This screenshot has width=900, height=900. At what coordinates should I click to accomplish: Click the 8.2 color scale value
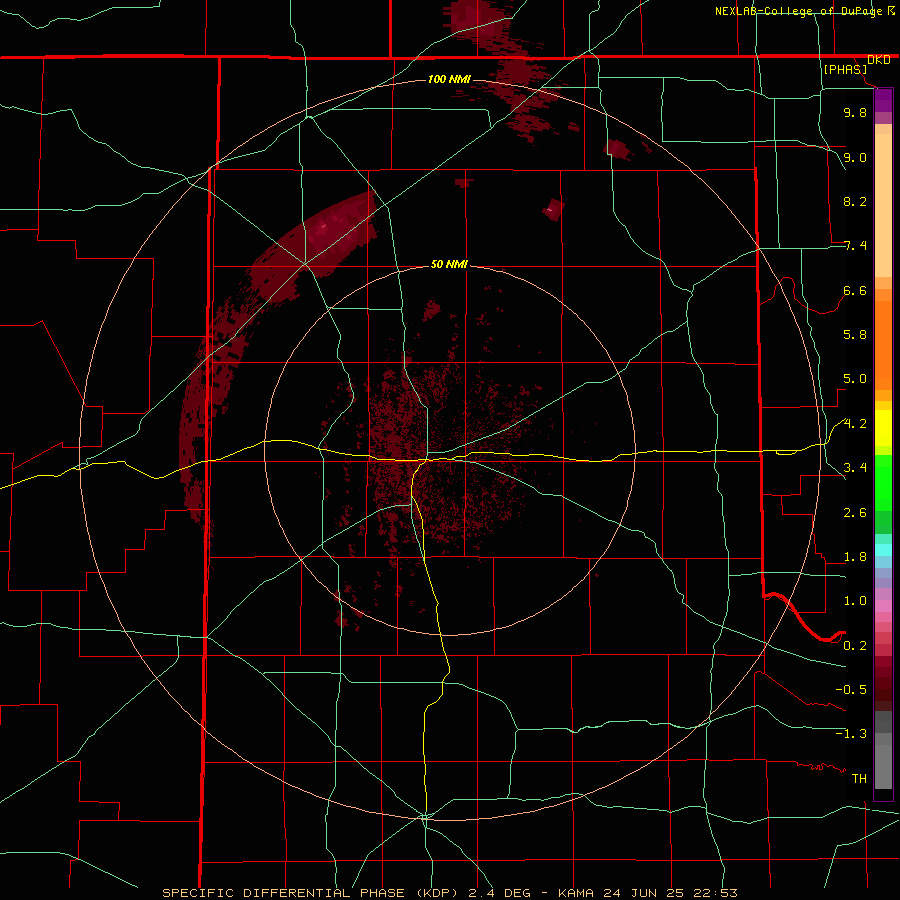pyautogui.click(x=855, y=201)
